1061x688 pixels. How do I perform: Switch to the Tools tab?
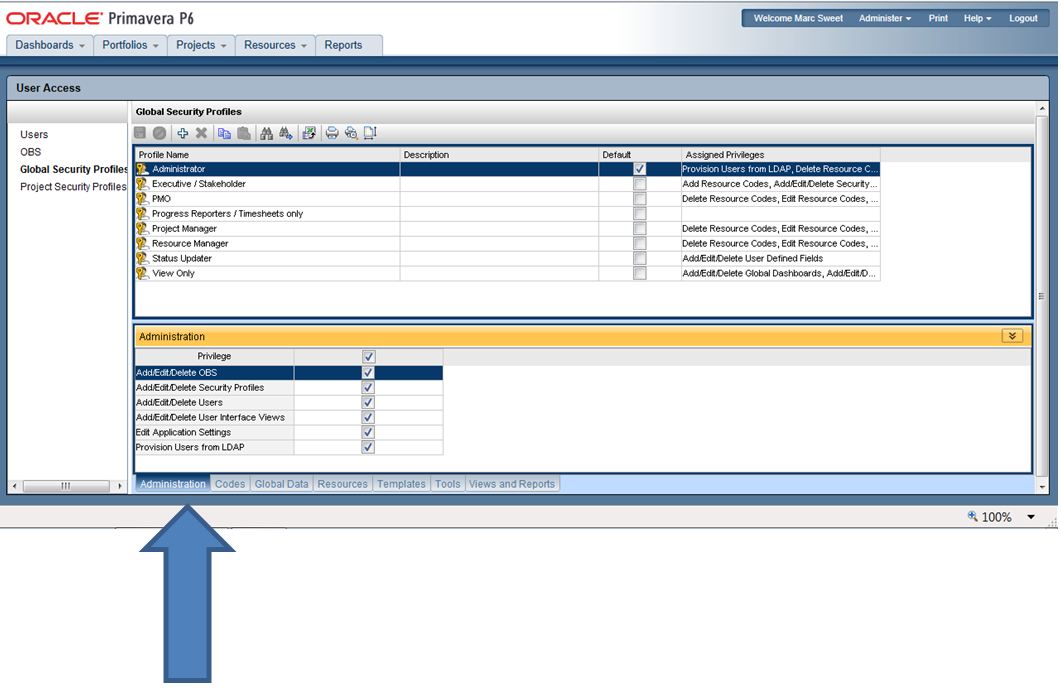(447, 484)
